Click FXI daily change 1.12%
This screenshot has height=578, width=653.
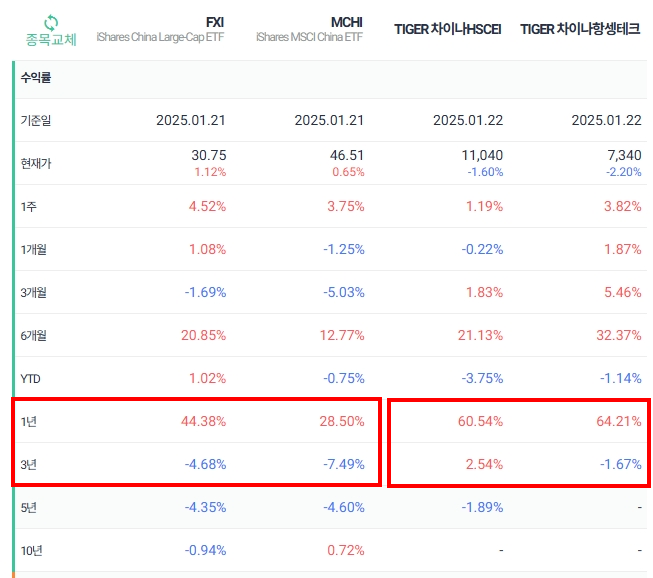(x=210, y=172)
